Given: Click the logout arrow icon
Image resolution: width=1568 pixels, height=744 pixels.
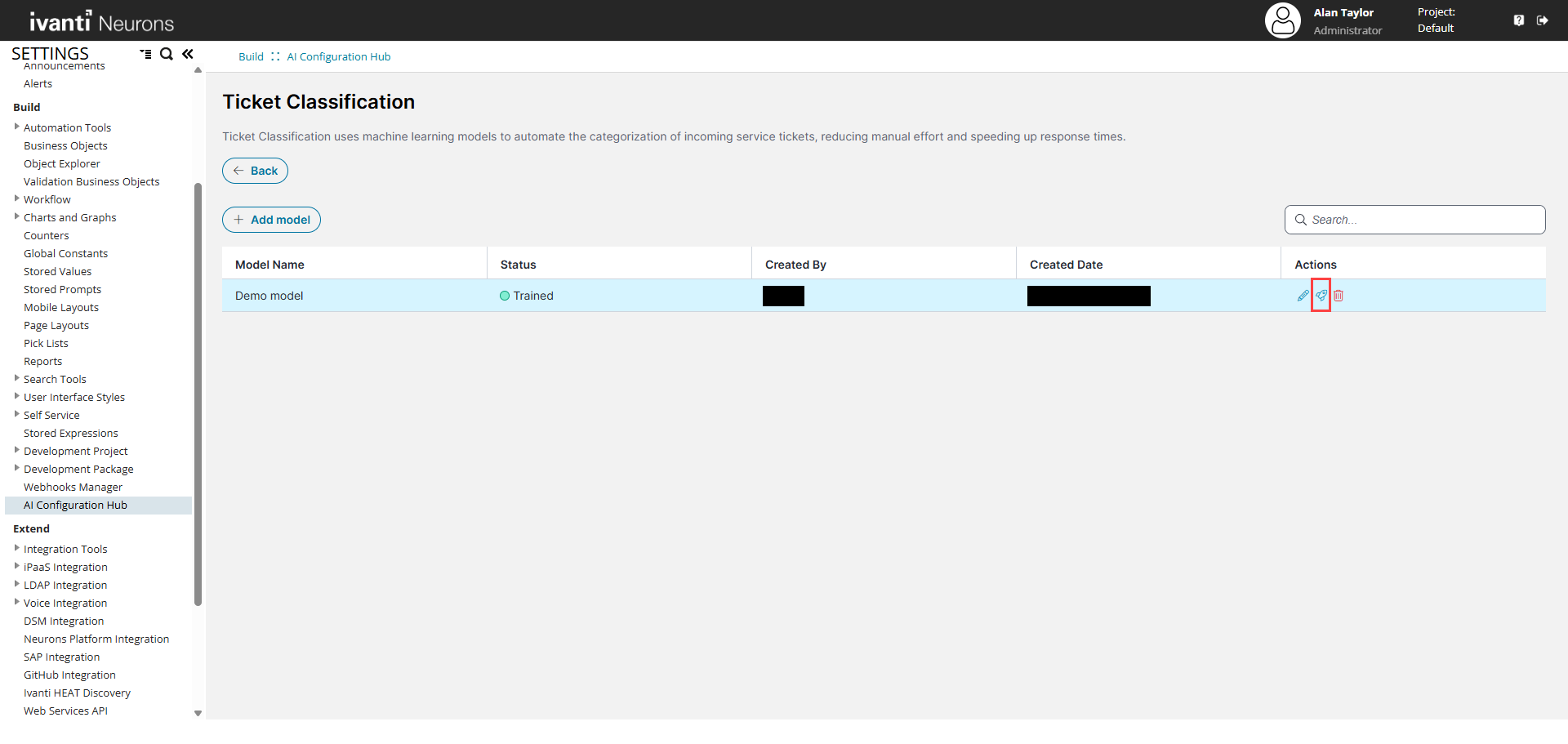Looking at the screenshot, I should tap(1542, 20).
